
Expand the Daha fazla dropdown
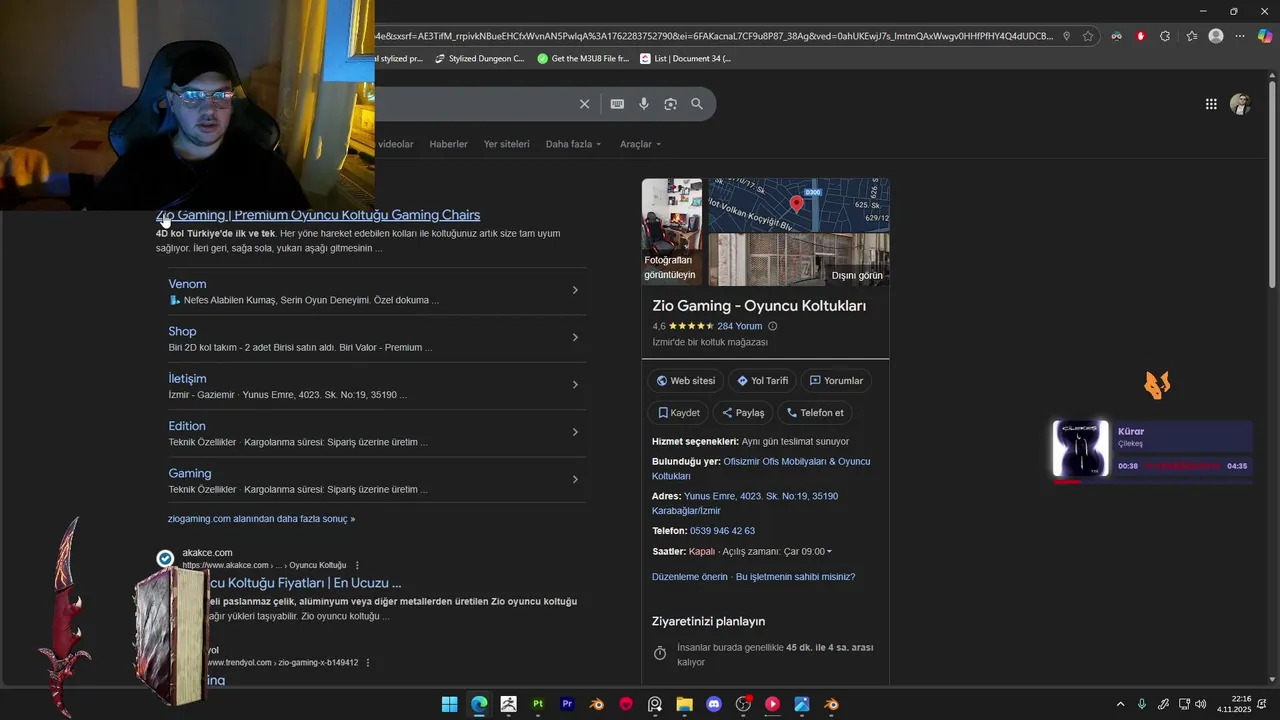point(573,144)
